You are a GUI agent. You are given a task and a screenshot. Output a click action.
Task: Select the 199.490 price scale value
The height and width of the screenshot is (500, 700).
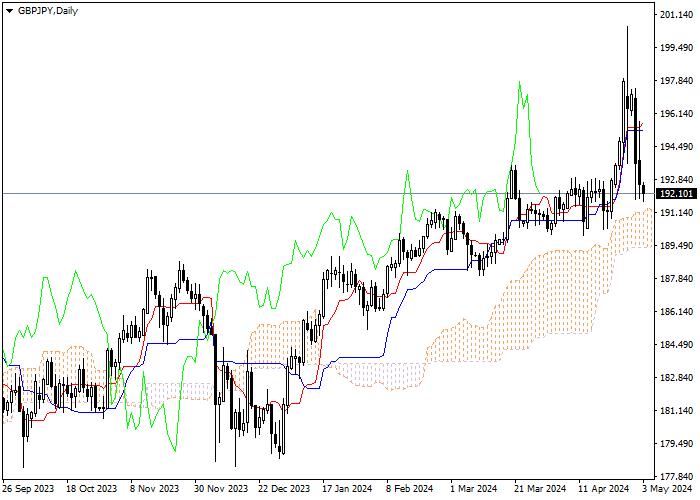point(676,48)
